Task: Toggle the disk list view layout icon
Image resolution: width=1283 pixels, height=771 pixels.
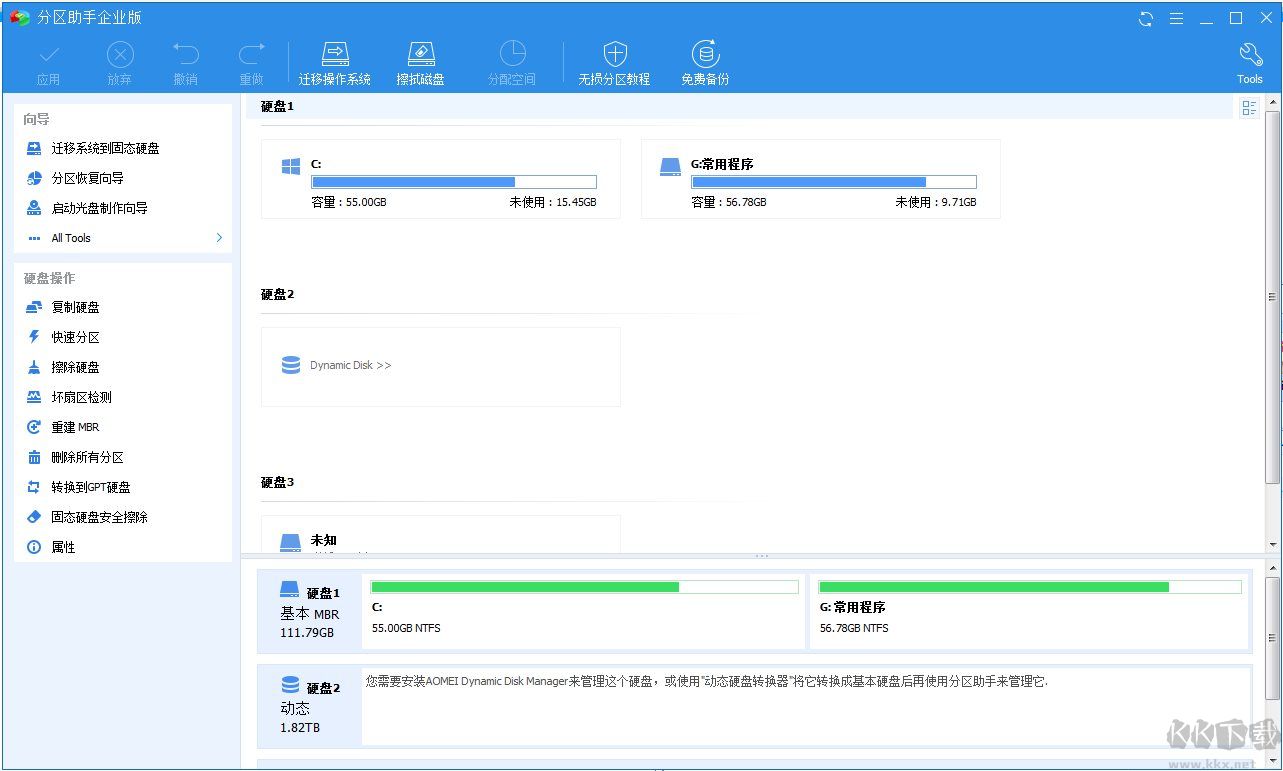Action: point(1248,107)
